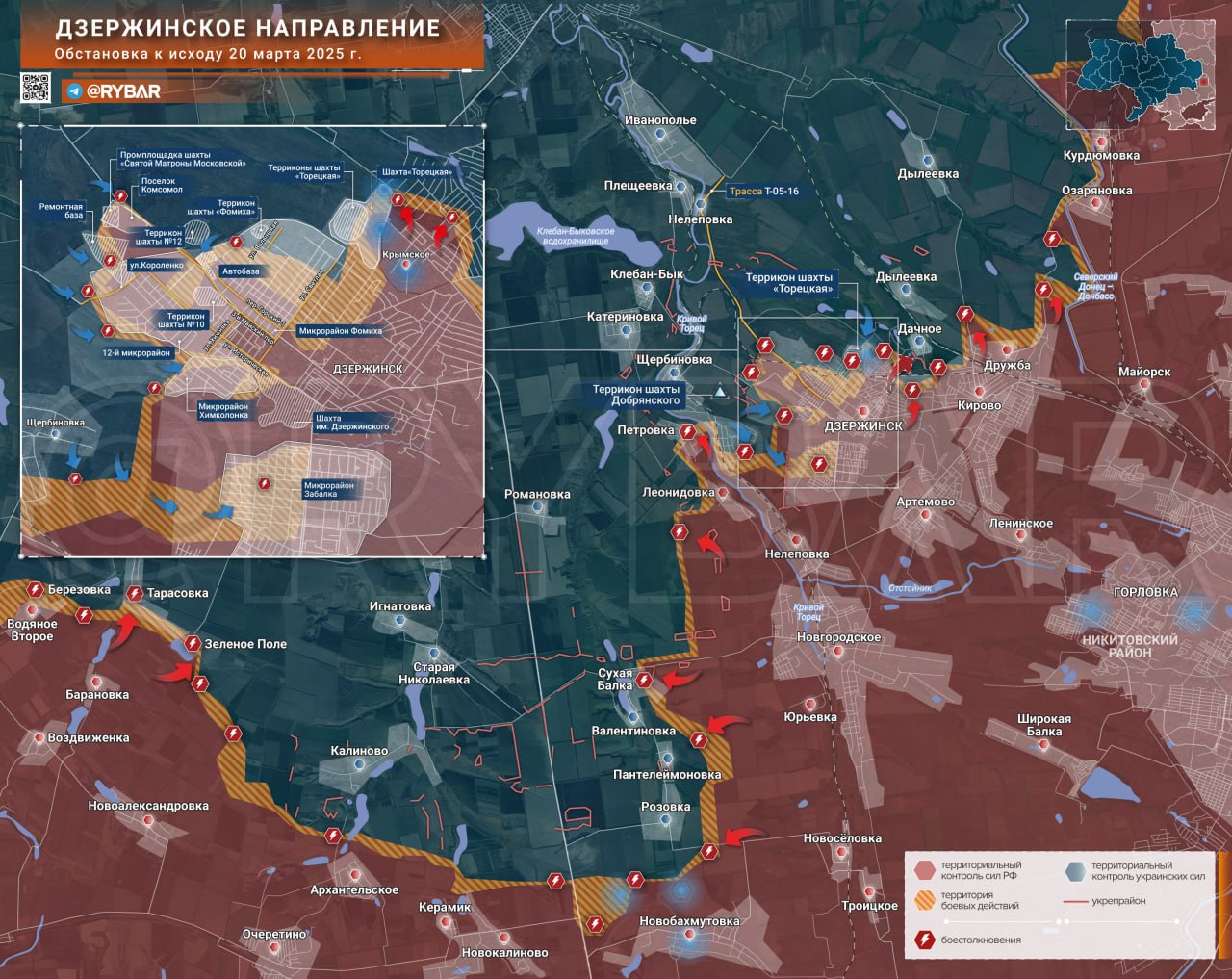Click the red Russian control legend swatch
The width and height of the screenshot is (1232, 979).
click(x=925, y=870)
